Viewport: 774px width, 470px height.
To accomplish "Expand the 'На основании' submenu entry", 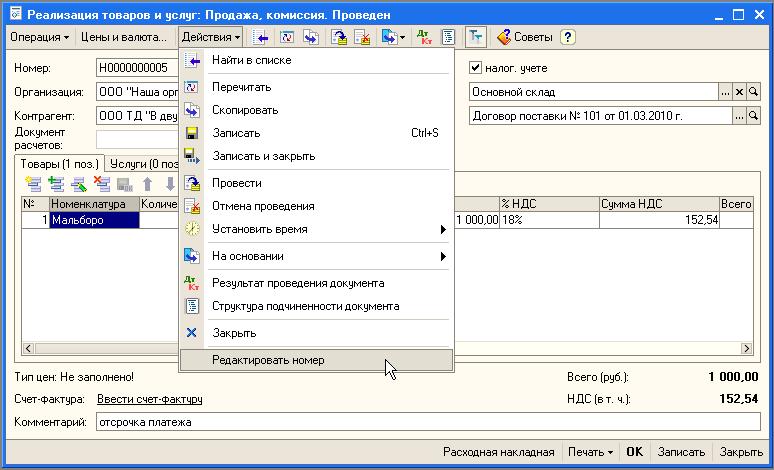I will pyautogui.click(x=316, y=256).
